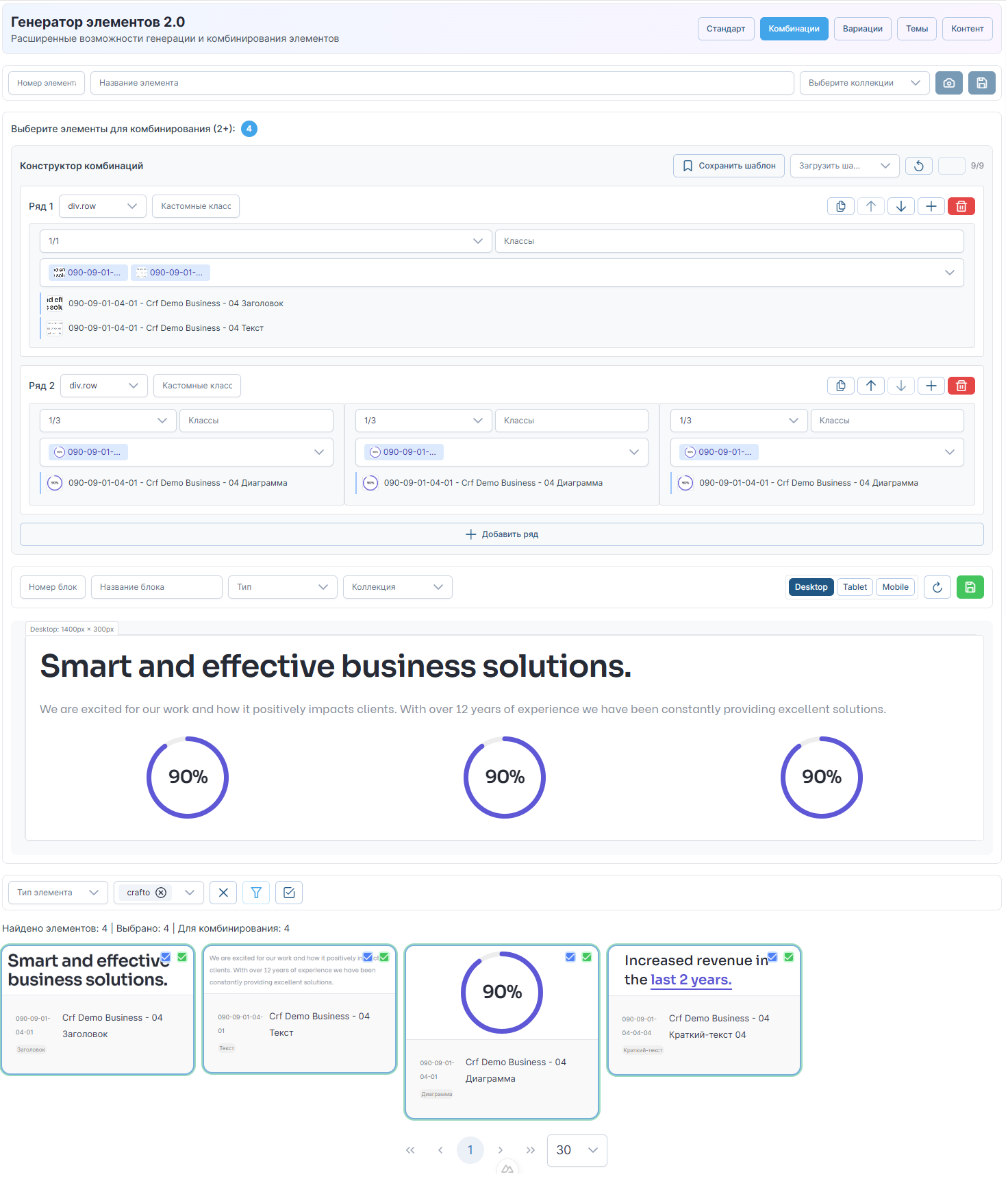Click the camera screenshot icon button
This screenshot has height=1181, width=1008.
coord(949,83)
